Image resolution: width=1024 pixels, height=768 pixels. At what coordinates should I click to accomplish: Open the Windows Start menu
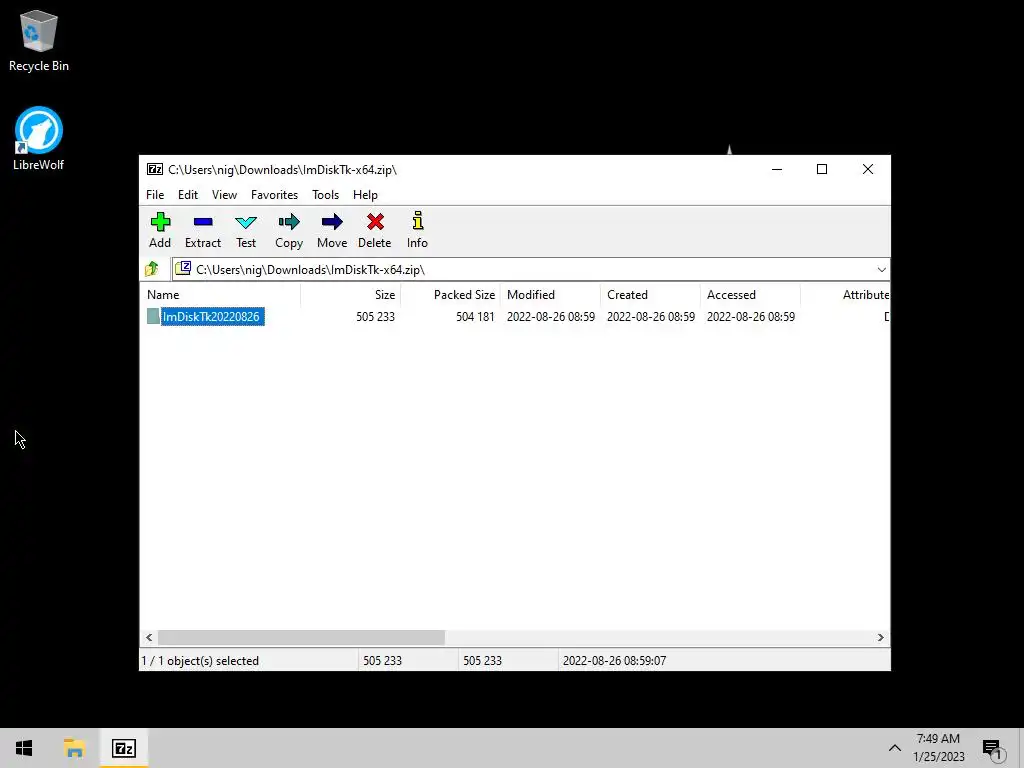24,748
